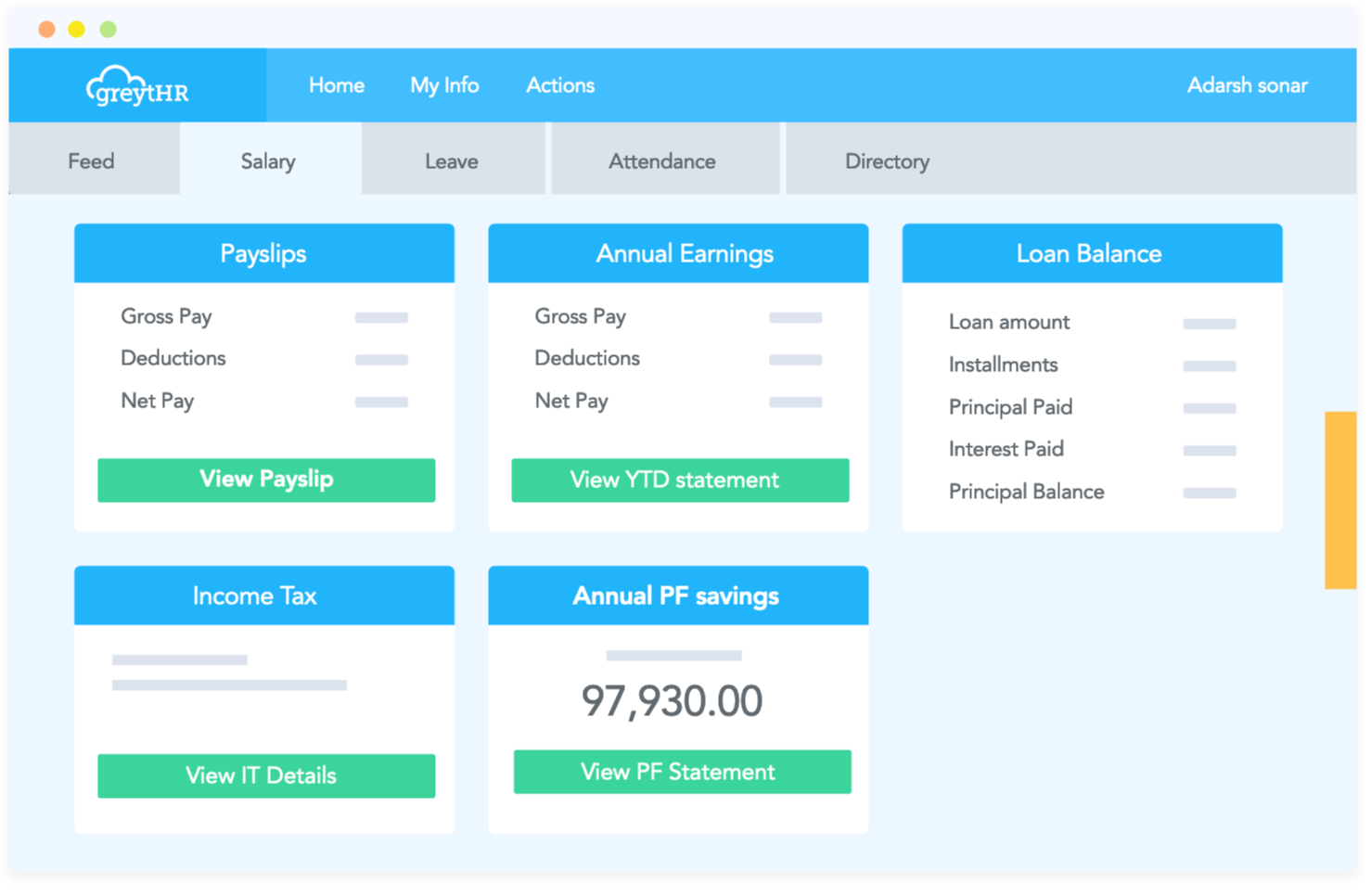Open the Leave tab

(x=451, y=160)
